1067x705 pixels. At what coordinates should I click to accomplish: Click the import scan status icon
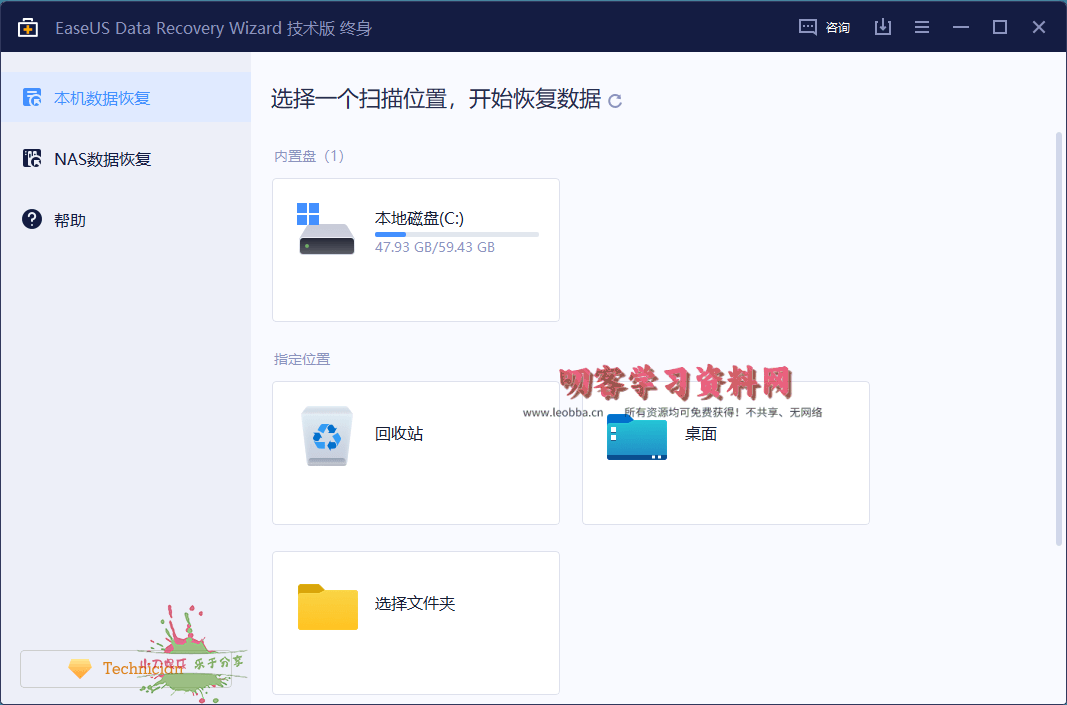point(883,27)
